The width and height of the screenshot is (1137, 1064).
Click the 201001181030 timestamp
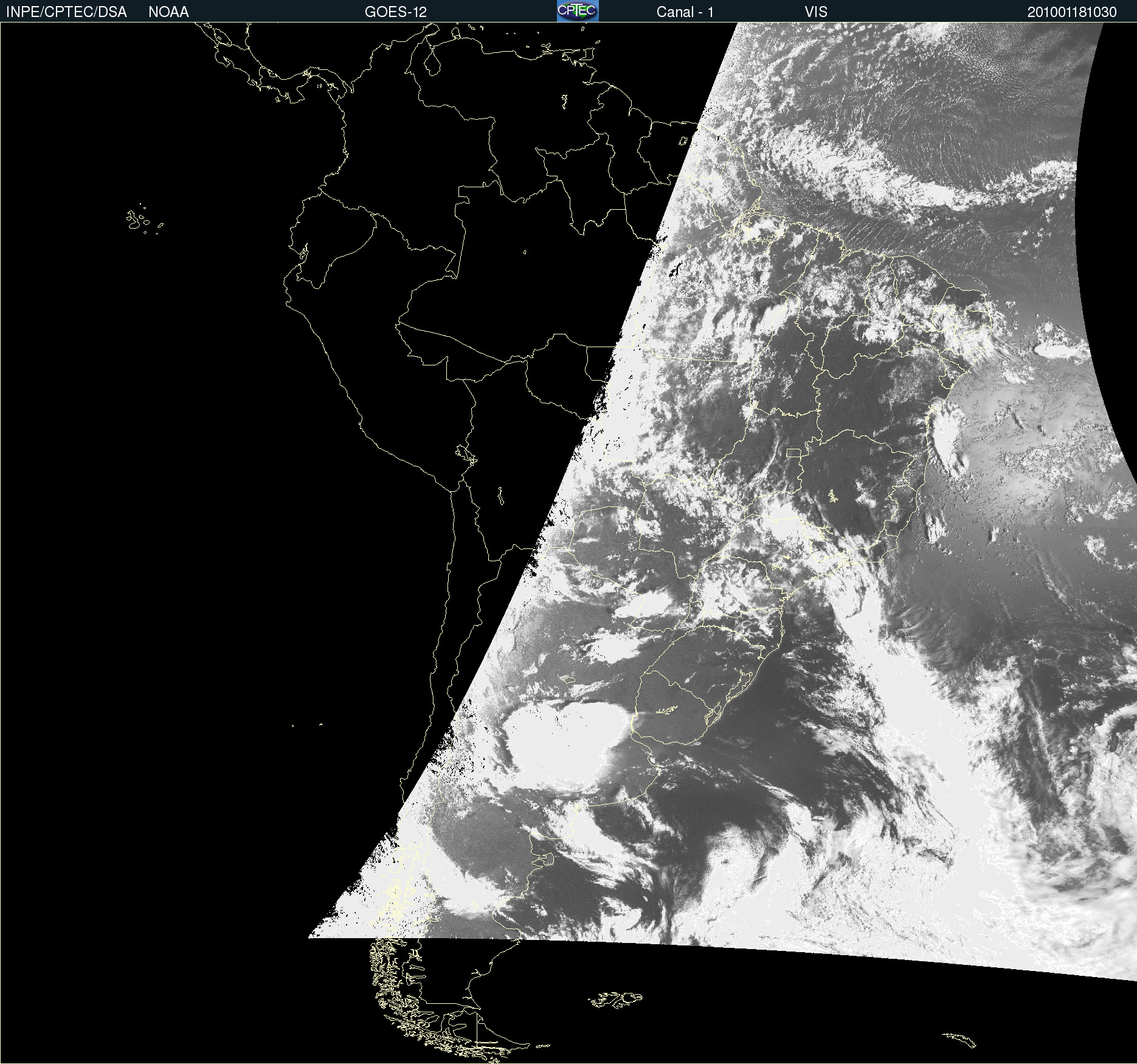(1072, 12)
